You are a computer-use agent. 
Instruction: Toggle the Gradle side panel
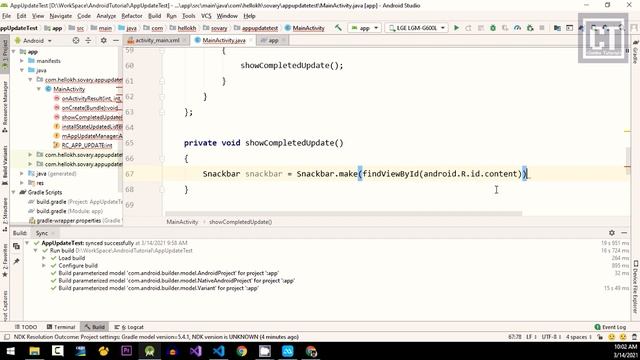635,52
